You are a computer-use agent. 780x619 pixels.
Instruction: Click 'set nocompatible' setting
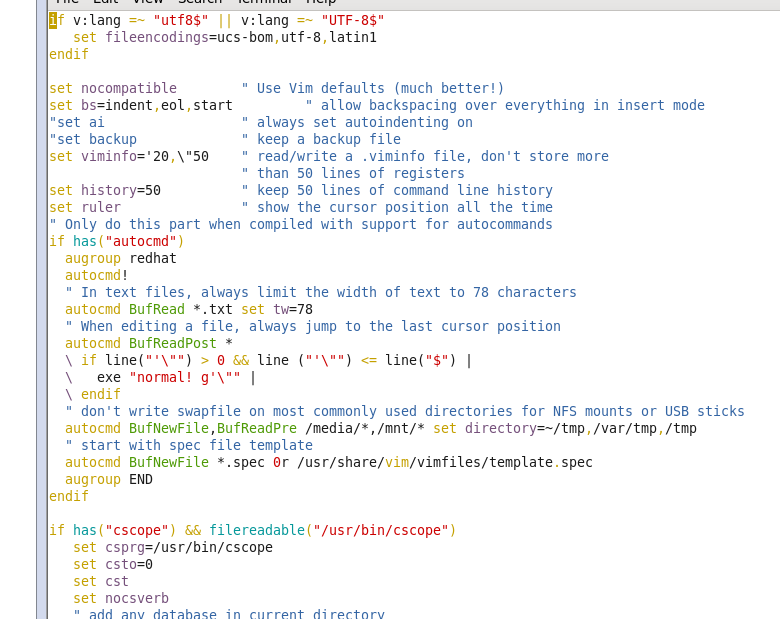(x=112, y=89)
